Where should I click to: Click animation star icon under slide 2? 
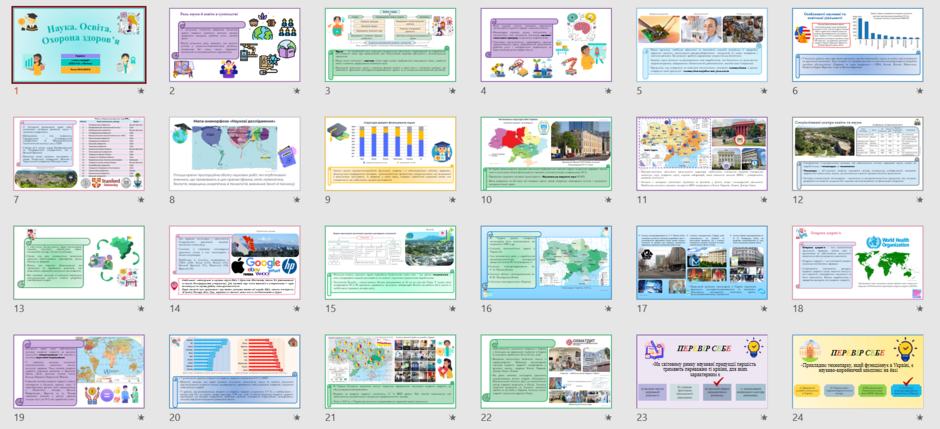(297, 91)
